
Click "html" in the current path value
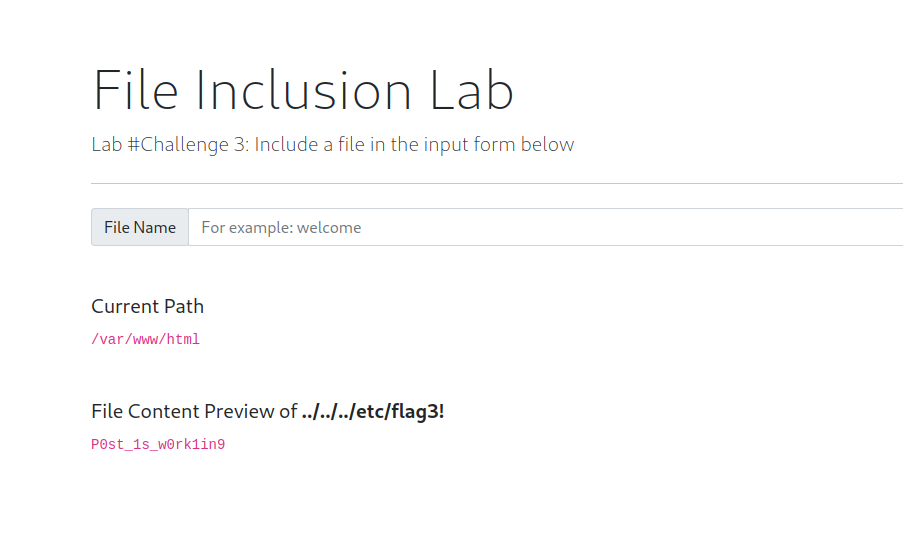(x=183, y=339)
